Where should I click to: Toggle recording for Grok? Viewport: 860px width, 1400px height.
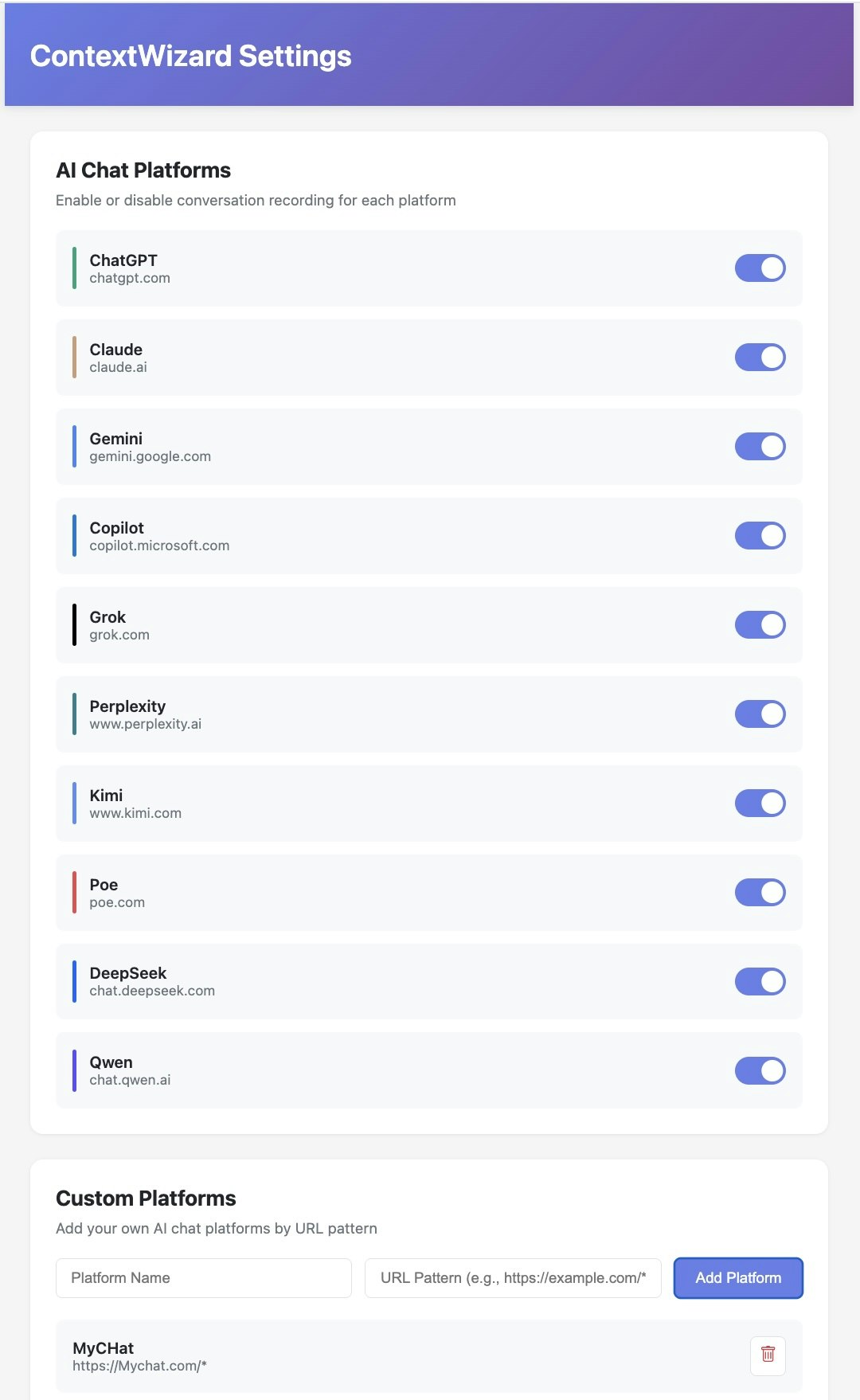759,624
